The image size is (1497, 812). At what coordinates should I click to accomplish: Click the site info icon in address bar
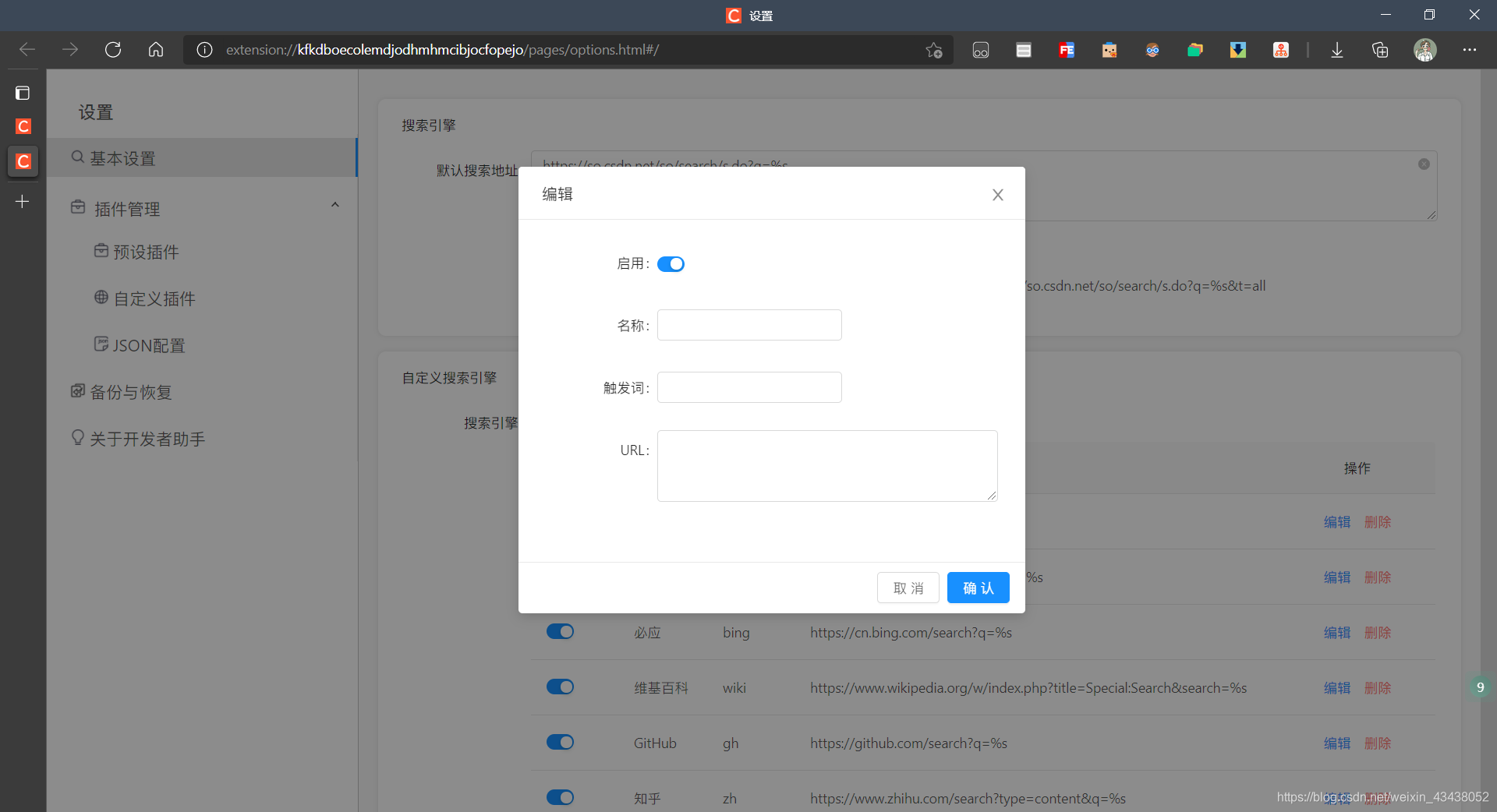204,50
